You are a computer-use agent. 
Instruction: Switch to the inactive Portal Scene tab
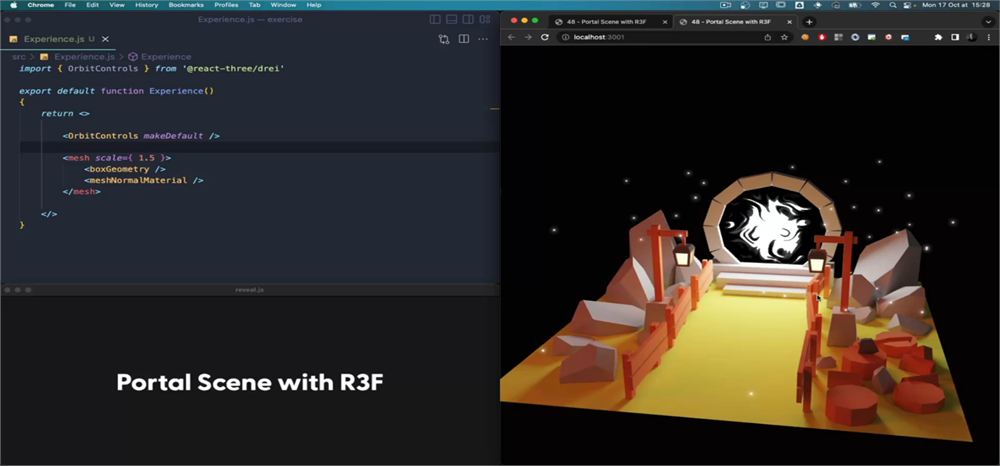608,22
